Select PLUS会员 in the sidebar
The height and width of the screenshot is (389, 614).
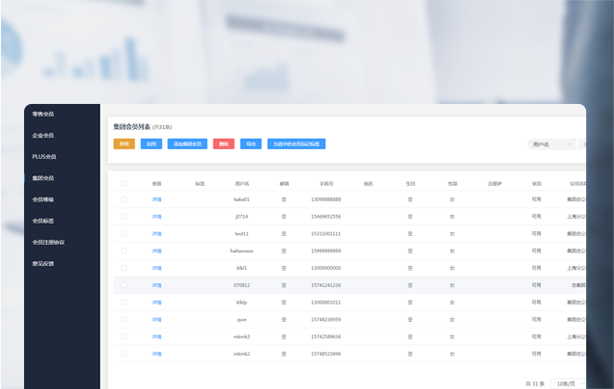click(x=44, y=156)
